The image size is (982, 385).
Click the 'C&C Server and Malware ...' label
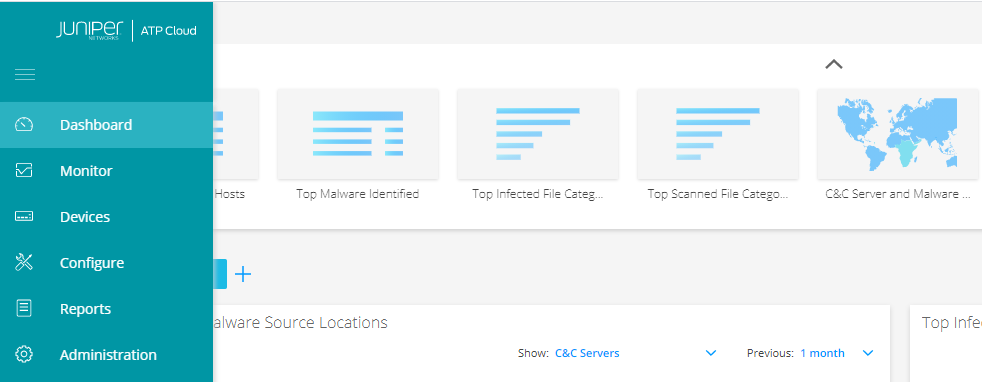point(897,194)
